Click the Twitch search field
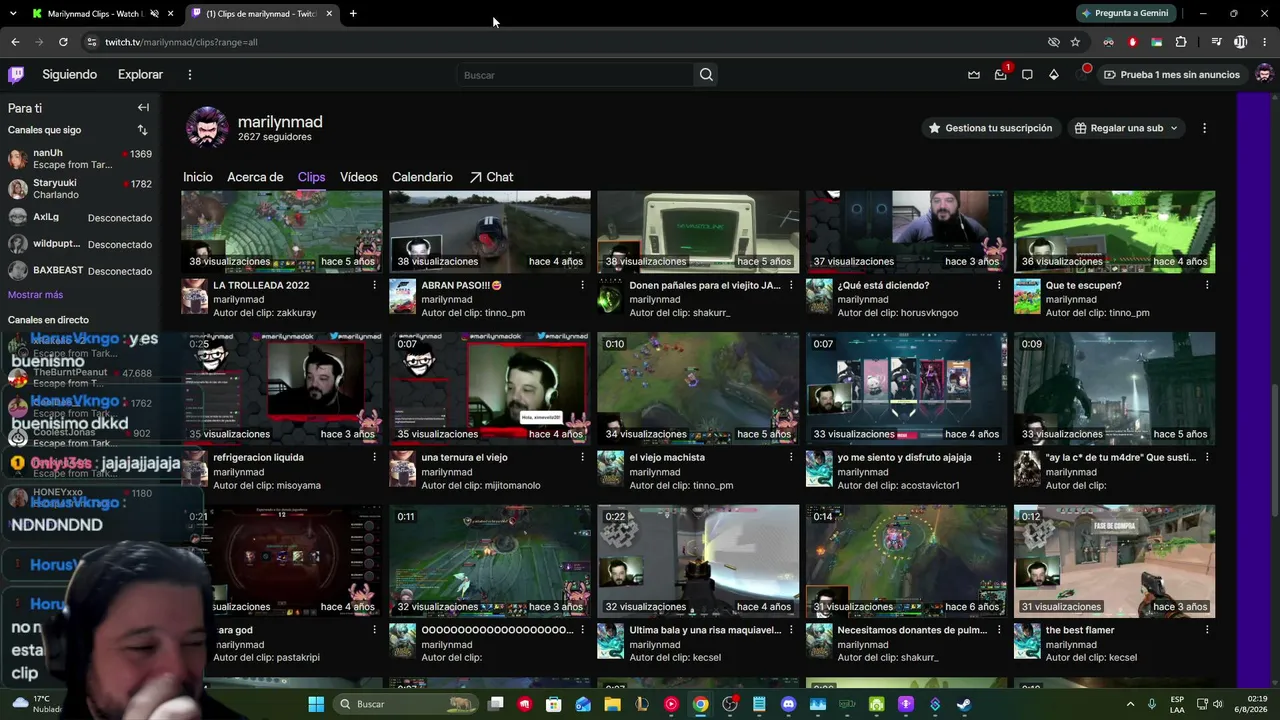 576,75
